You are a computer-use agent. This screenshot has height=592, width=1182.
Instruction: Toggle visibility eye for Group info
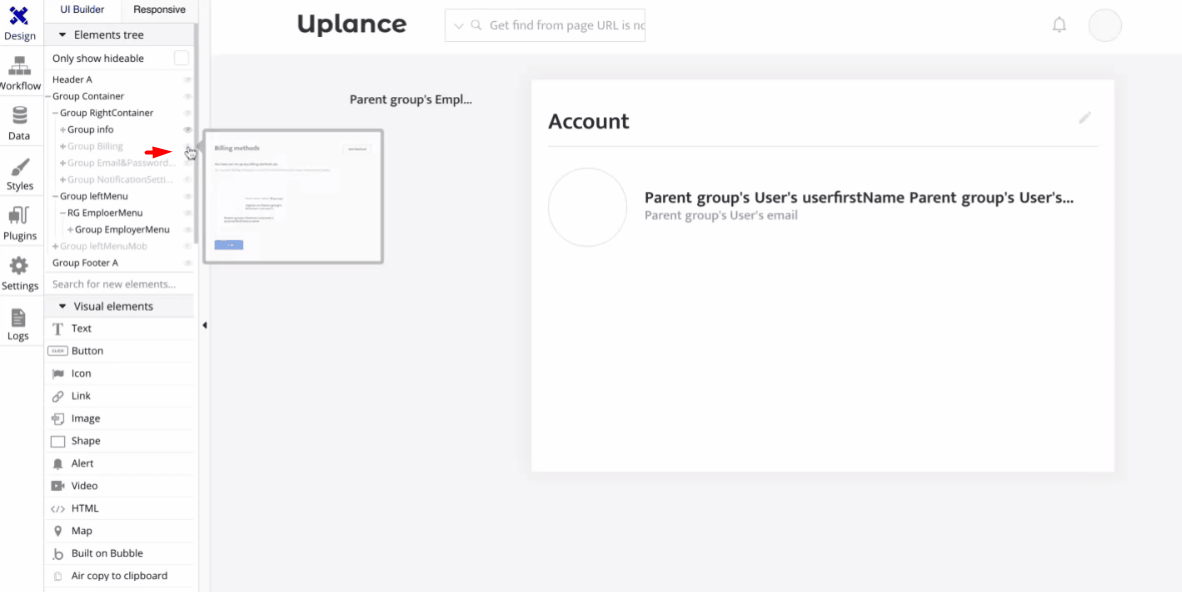pyautogui.click(x=187, y=130)
